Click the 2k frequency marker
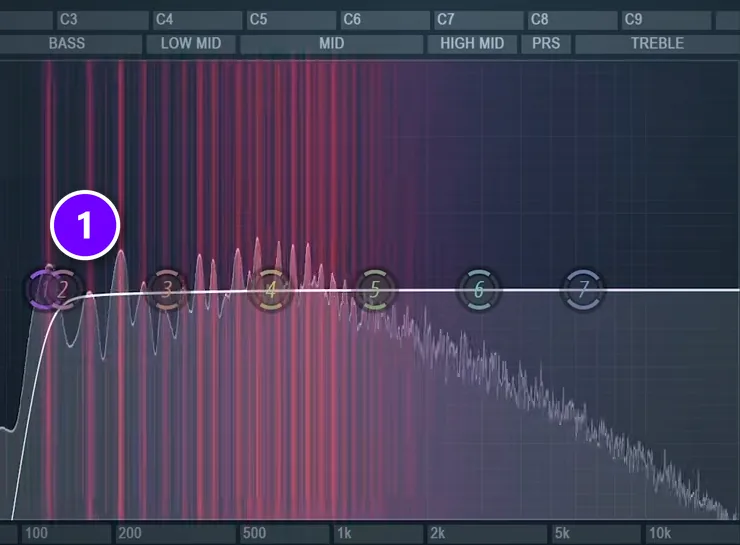The image size is (740, 545). point(437,533)
